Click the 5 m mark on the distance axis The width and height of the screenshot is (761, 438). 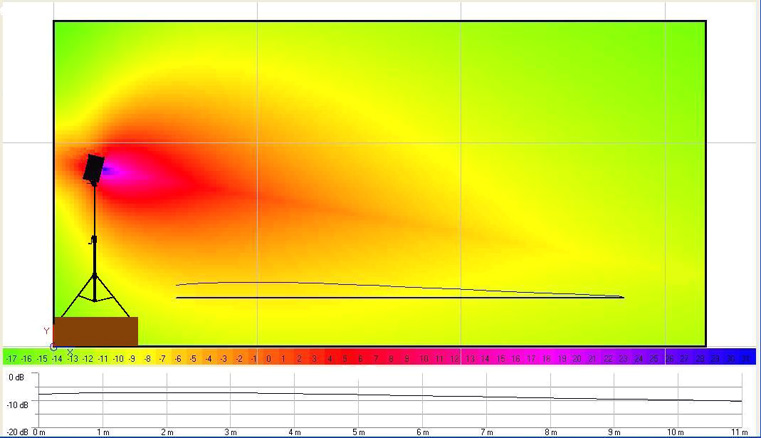pyautogui.click(x=357, y=432)
